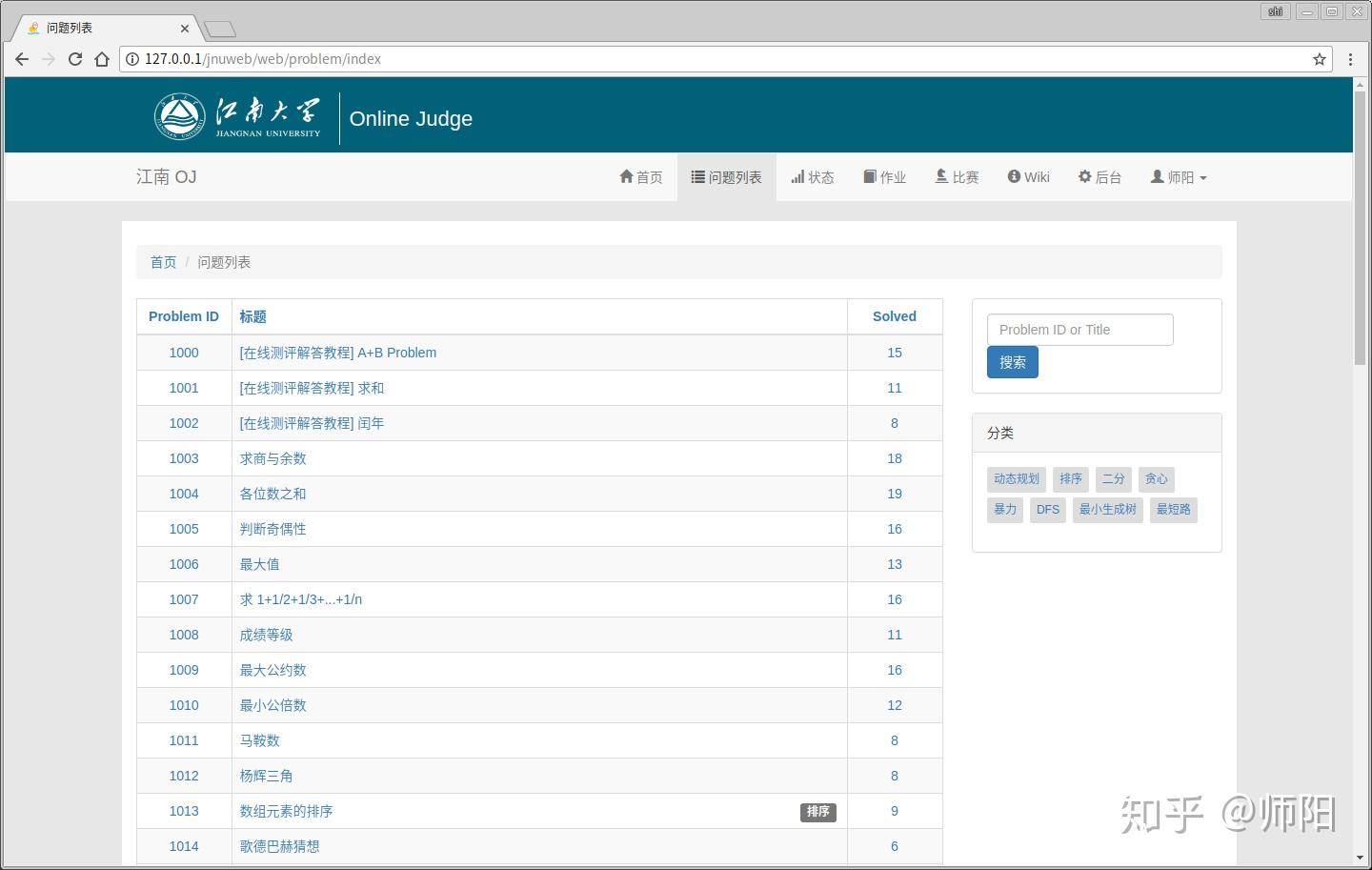The image size is (1372, 870).
Task: Expand the 师阳 user dropdown
Action: (x=1180, y=177)
